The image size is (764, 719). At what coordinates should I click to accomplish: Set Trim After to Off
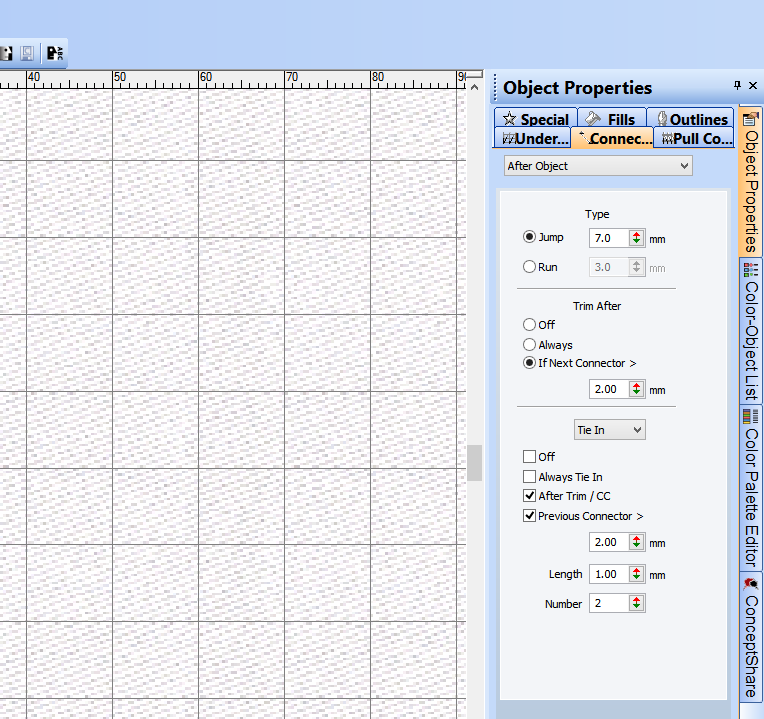(529, 324)
